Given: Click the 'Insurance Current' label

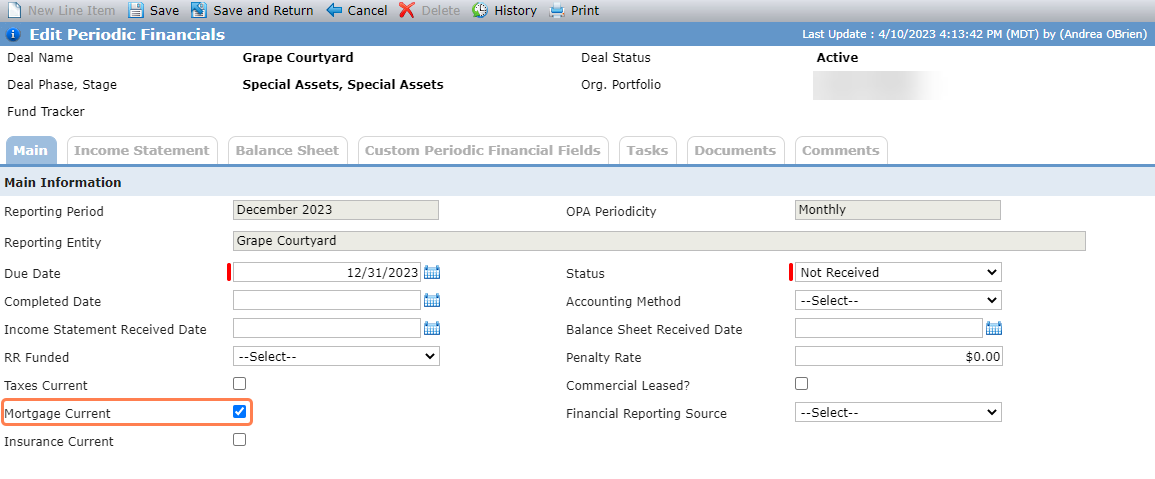Looking at the screenshot, I should click(59, 441).
